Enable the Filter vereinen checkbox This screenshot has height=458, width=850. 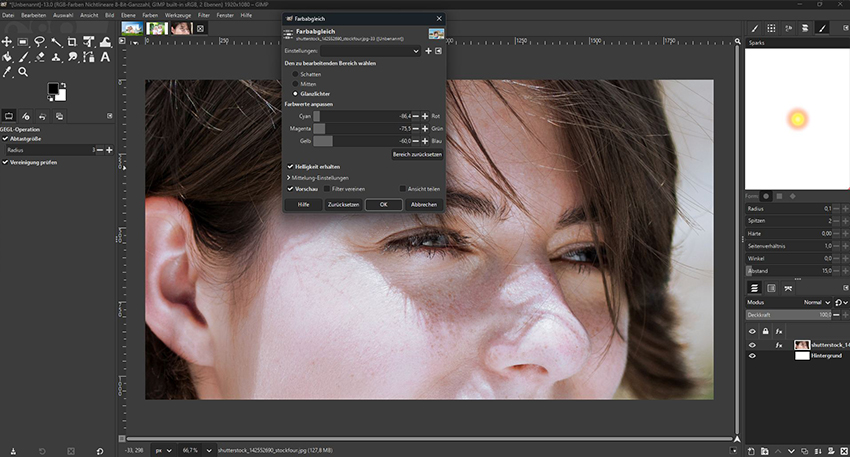click(327, 188)
